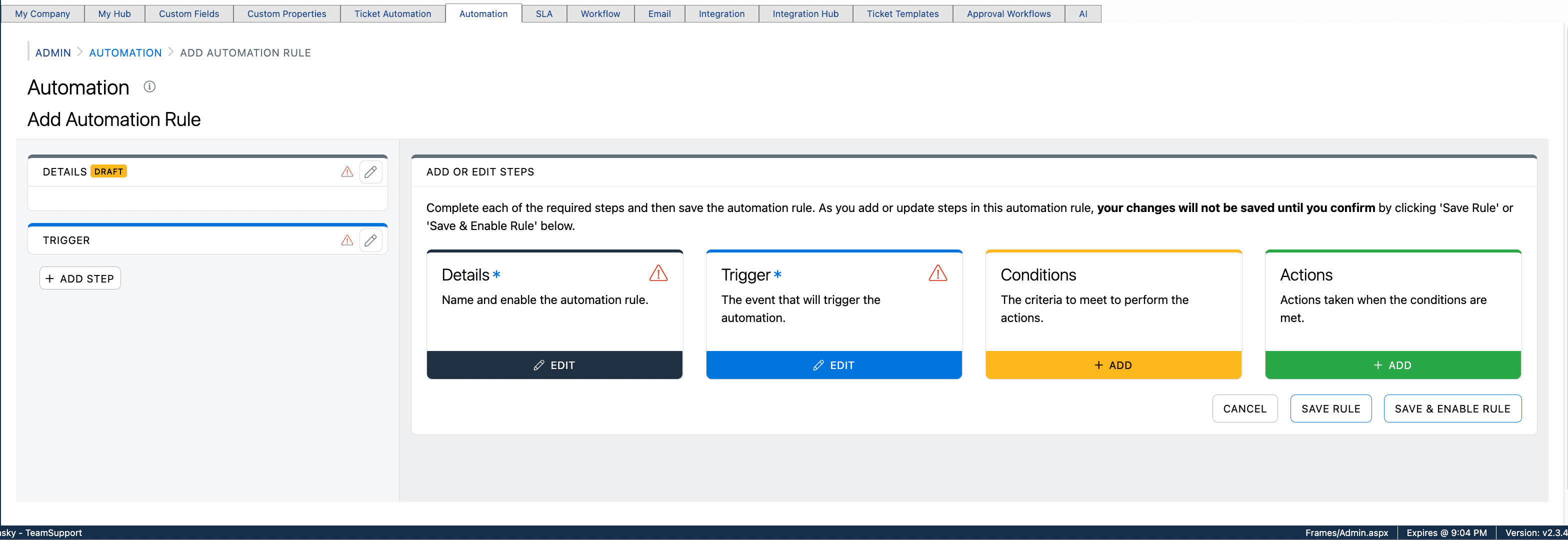
Task: Cancel the automation rule creation
Action: 1245,408
